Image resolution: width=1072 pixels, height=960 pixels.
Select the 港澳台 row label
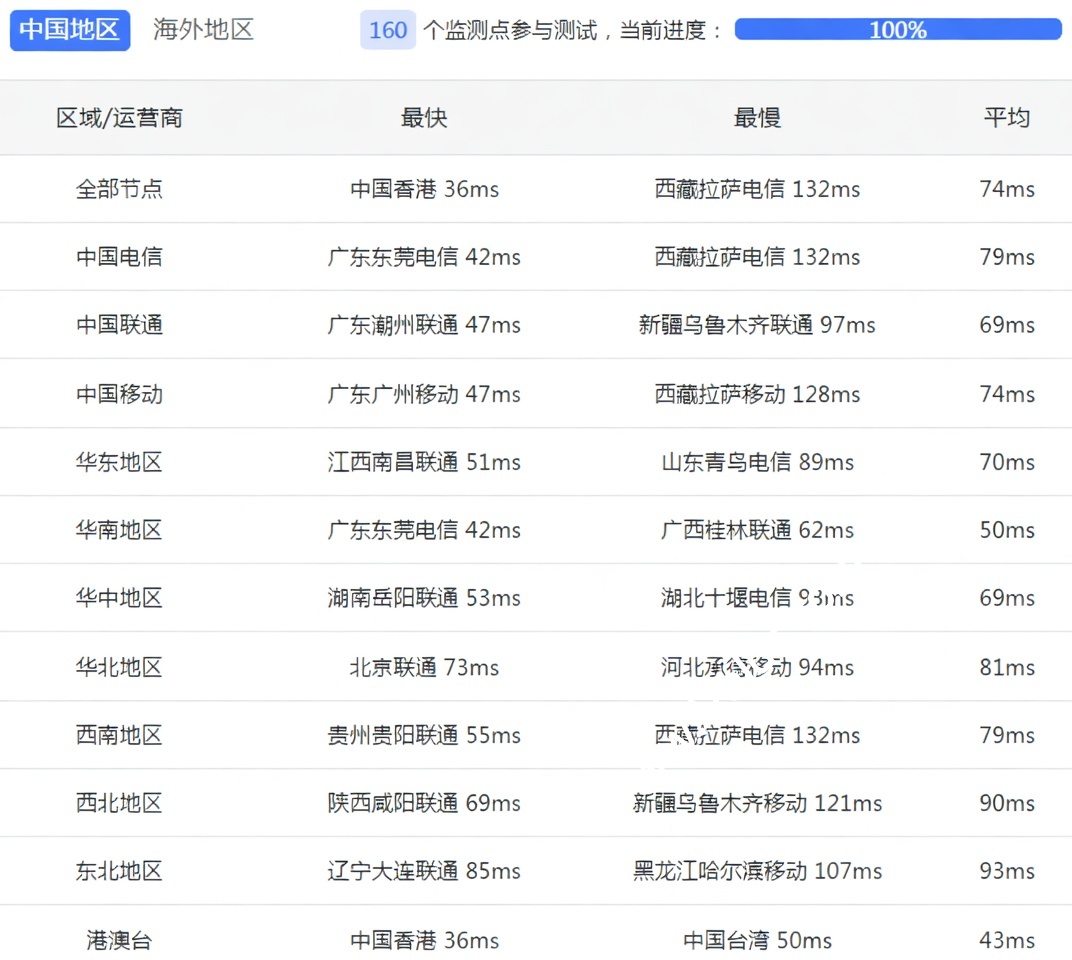pyautogui.click(x=119, y=940)
